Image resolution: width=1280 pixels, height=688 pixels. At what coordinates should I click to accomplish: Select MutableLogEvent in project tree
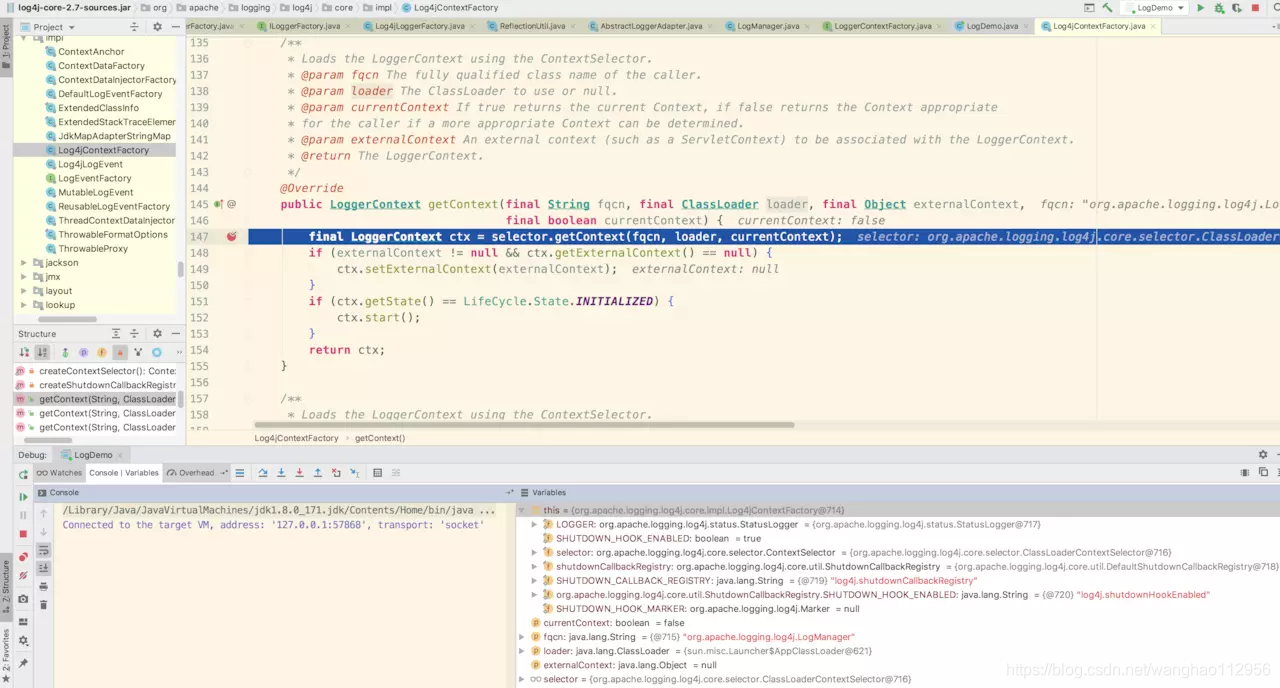[95, 192]
